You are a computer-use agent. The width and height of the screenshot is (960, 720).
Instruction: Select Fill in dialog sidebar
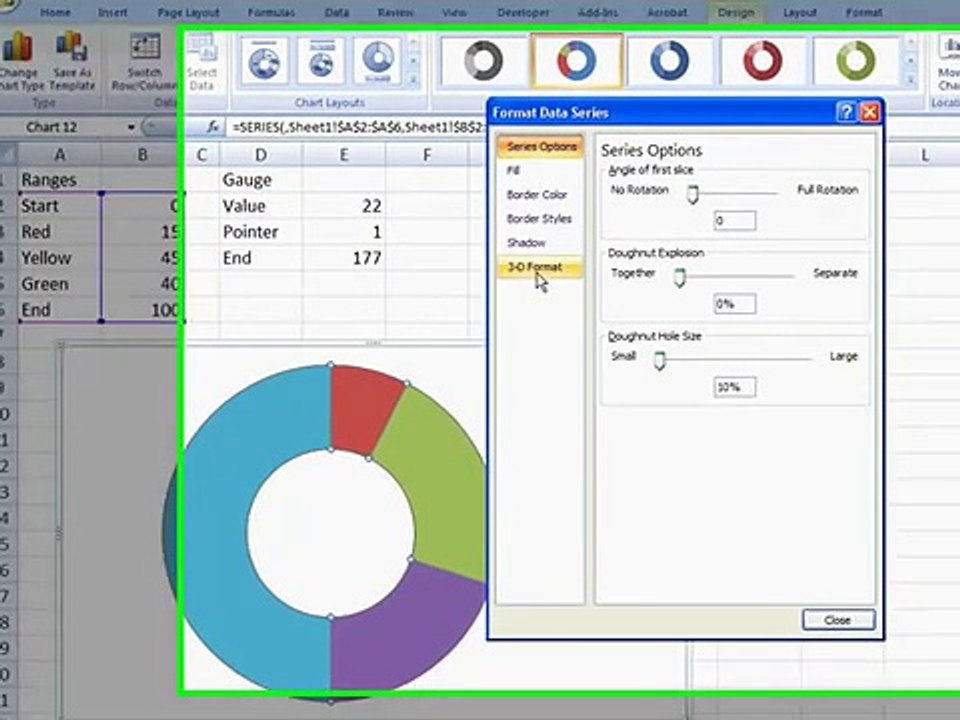(x=513, y=171)
